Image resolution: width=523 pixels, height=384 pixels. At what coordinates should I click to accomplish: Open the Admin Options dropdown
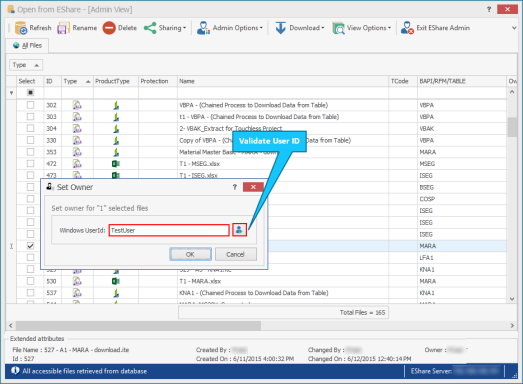[261, 28]
